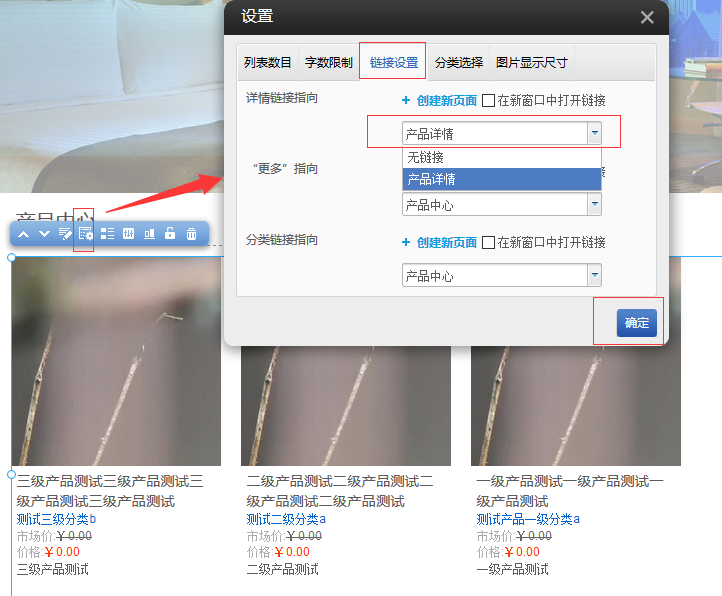This screenshot has width=722, height=596.
Task: Click the 测试三级分类b category link
Action: (x=57, y=519)
